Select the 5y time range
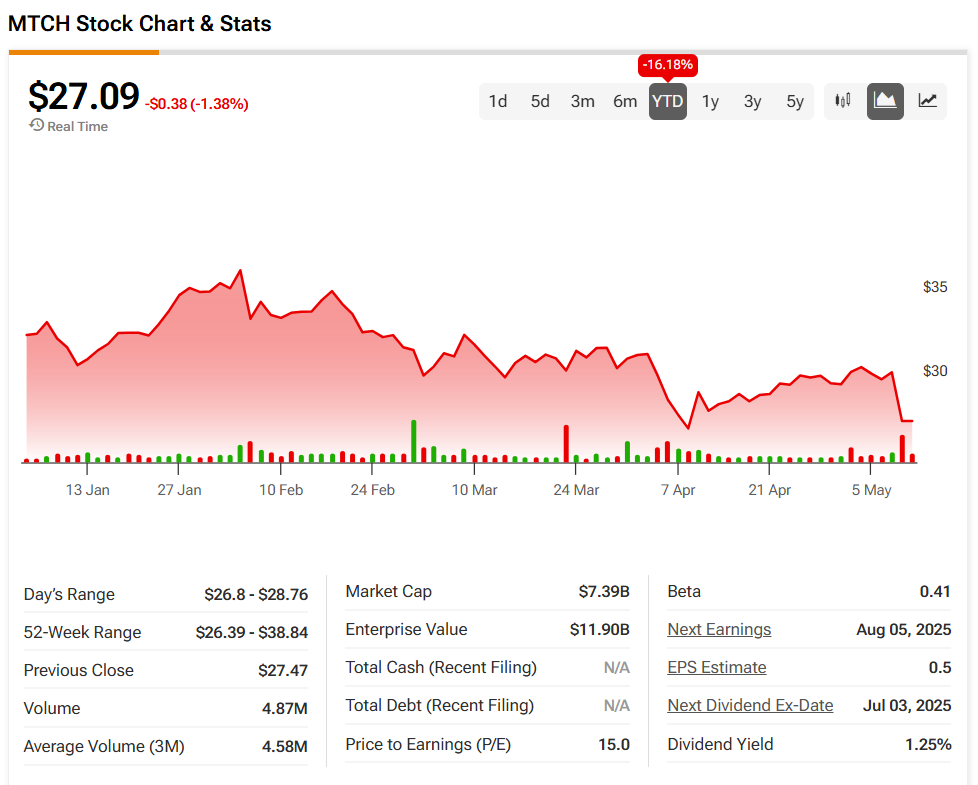The height and width of the screenshot is (785, 978). click(x=795, y=102)
